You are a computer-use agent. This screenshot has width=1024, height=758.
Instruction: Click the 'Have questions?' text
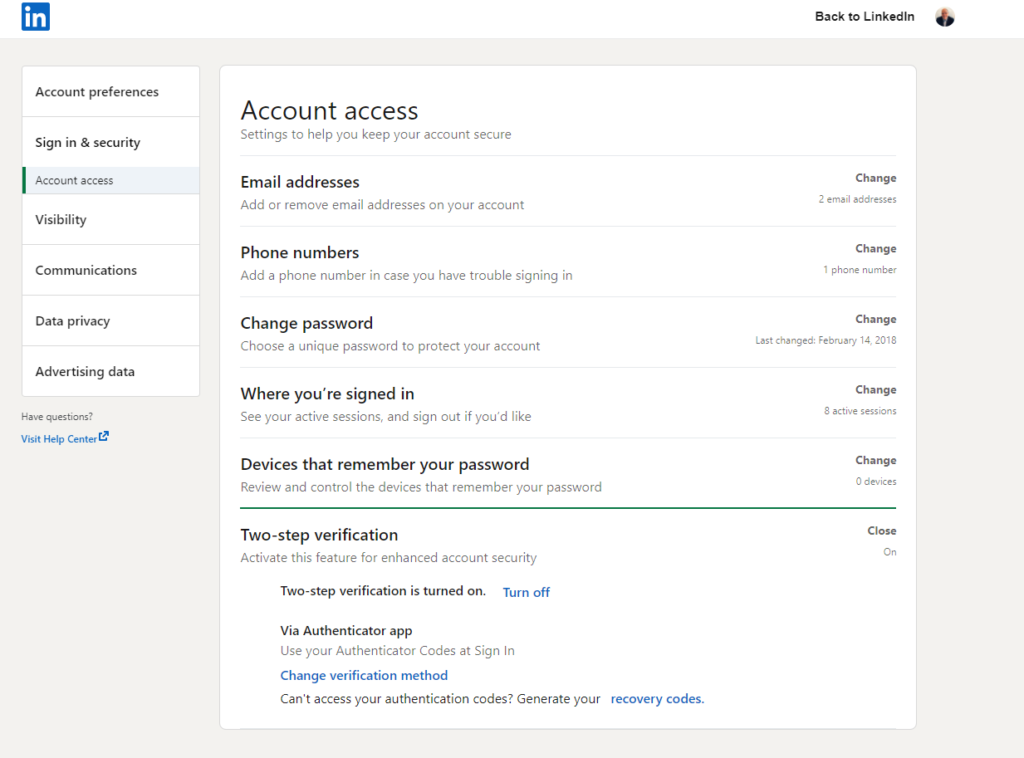[57, 417]
